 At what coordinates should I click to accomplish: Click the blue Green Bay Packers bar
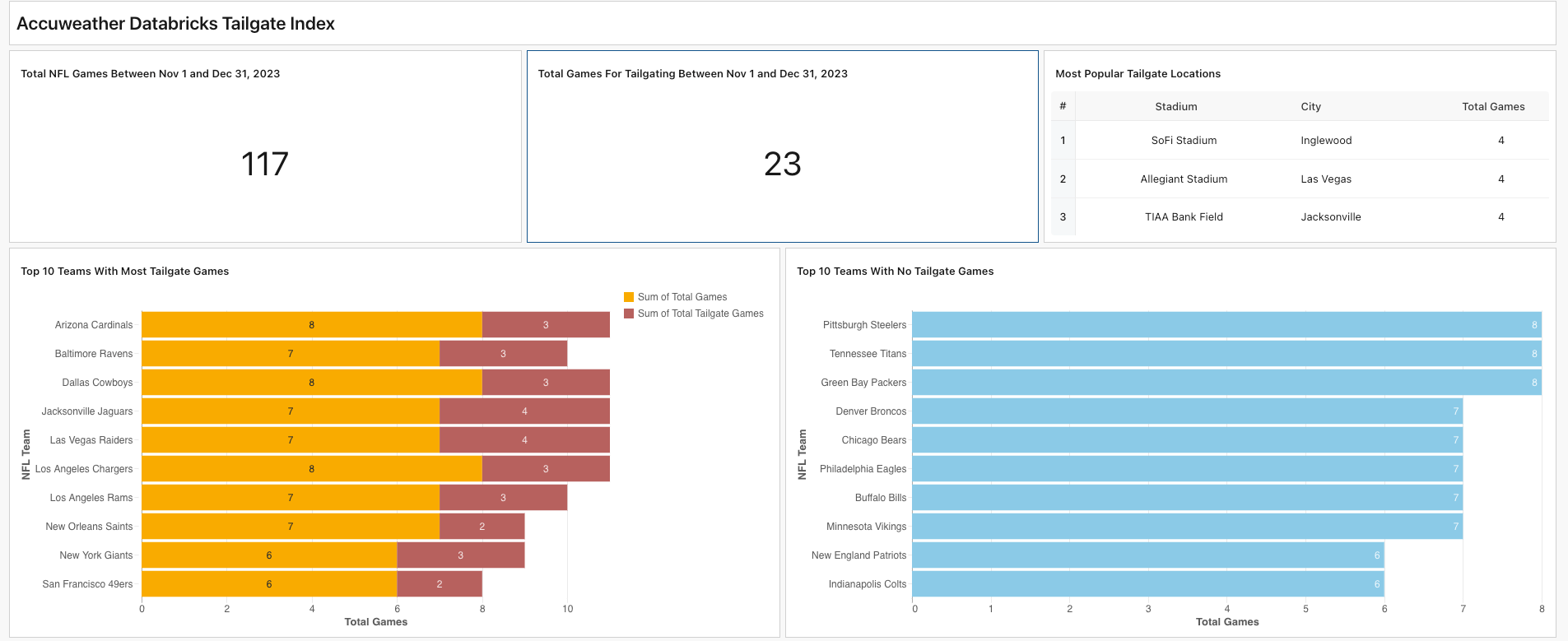[1227, 383]
